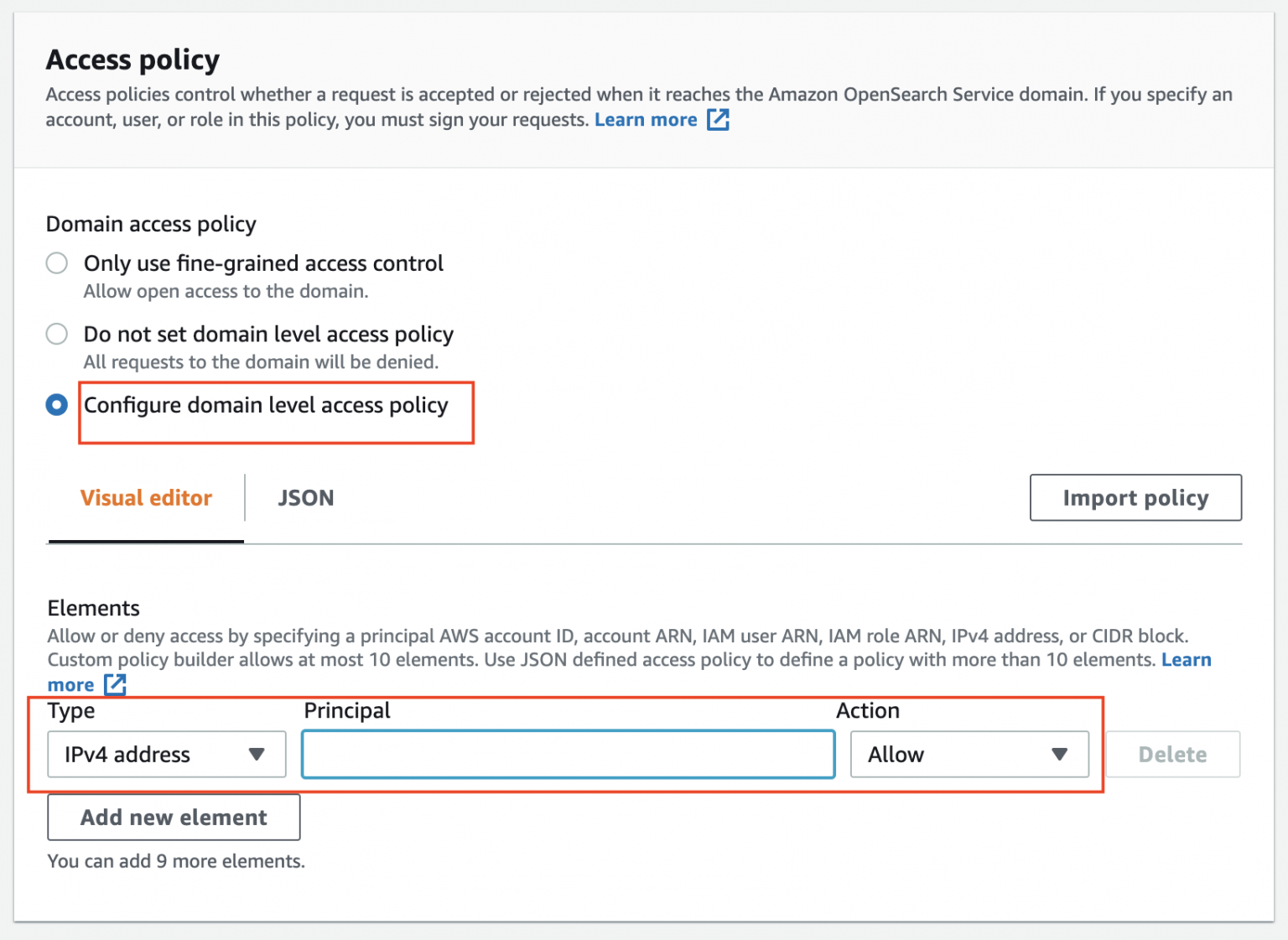Switch to the Visual editor tab
The height and width of the screenshot is (940, 1288).
[145, 497]
